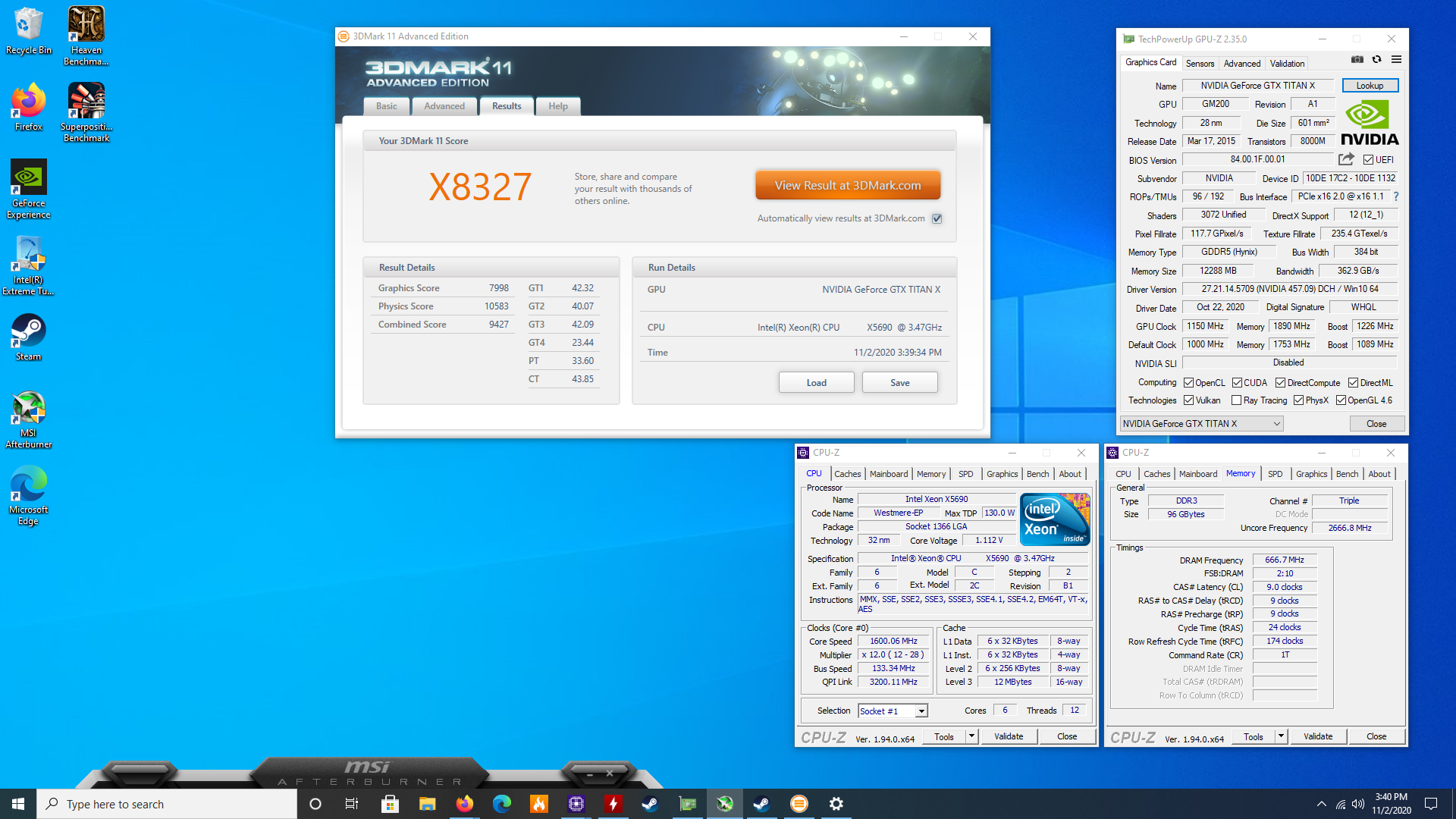The image size is (1456, 819).
Task: Switch to the Basic tab in 3DMark
Action: point(386,106)
